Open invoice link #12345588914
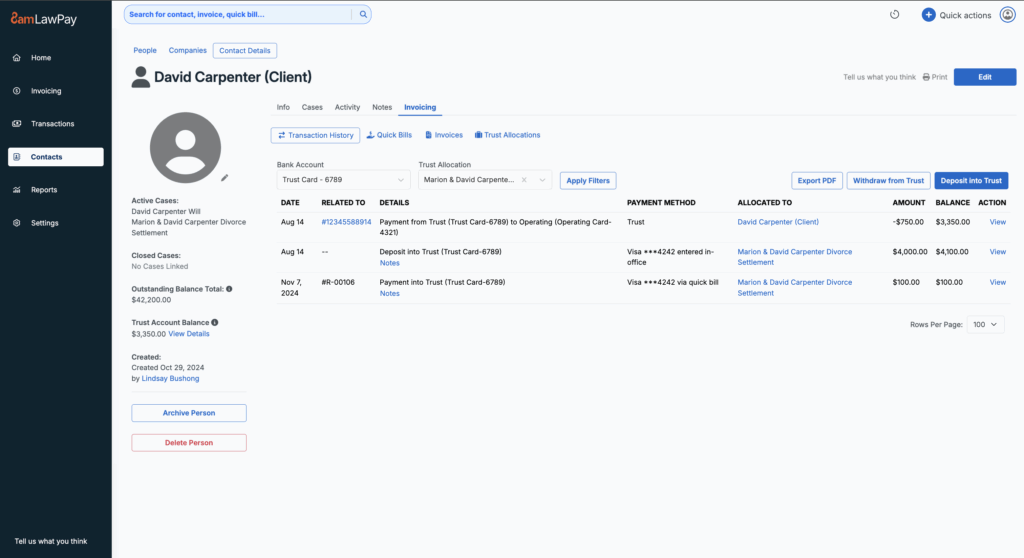Image resolution: width=1024 pixels, height=558 pixels. point(346,222)
